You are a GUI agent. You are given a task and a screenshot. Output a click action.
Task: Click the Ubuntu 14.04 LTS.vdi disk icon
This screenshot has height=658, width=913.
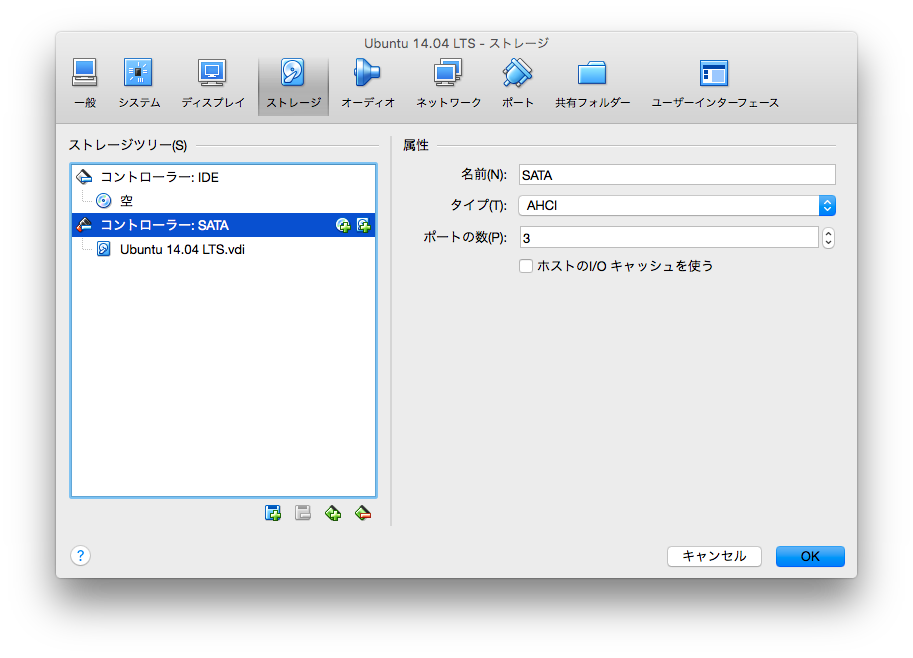pyautogui.click(x=104, y=249)
